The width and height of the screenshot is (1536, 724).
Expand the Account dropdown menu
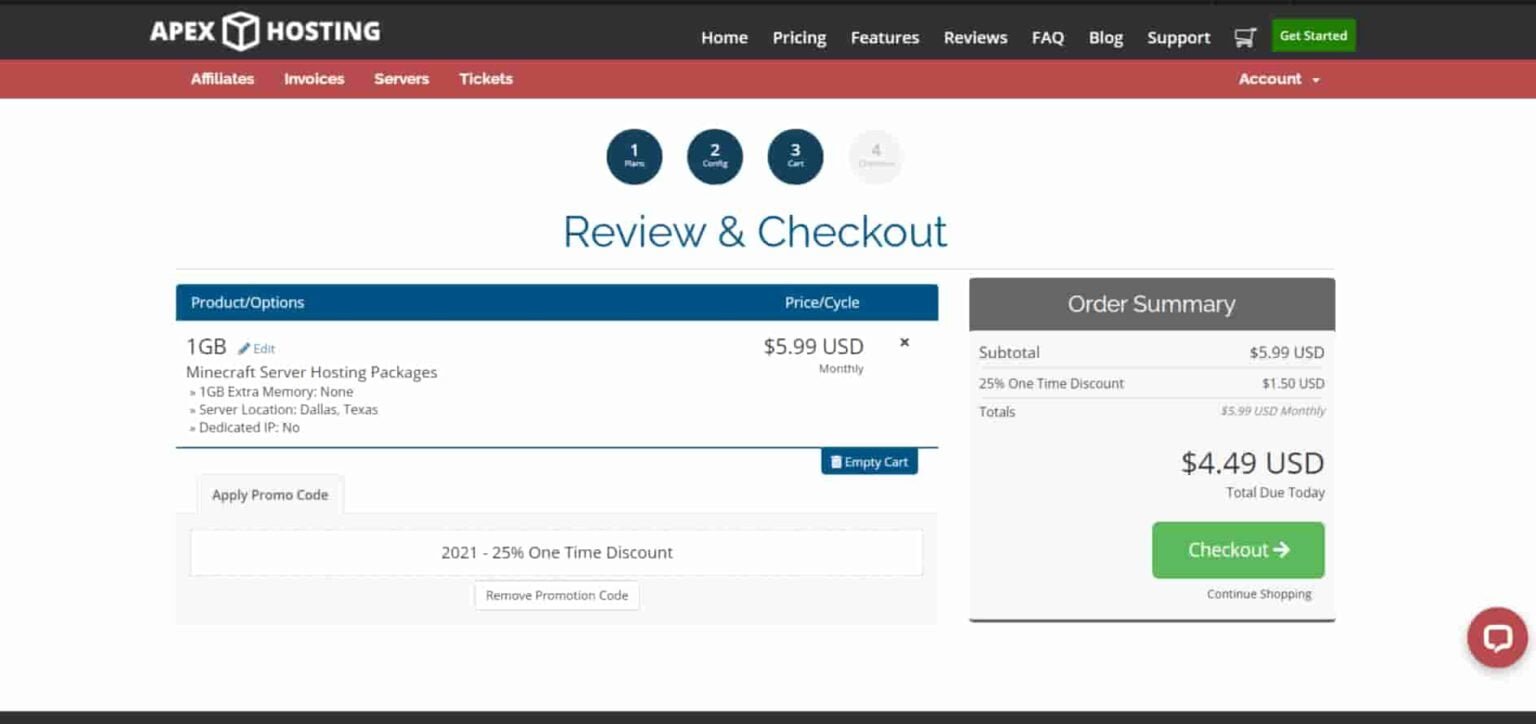click(x=1279, y=79)
